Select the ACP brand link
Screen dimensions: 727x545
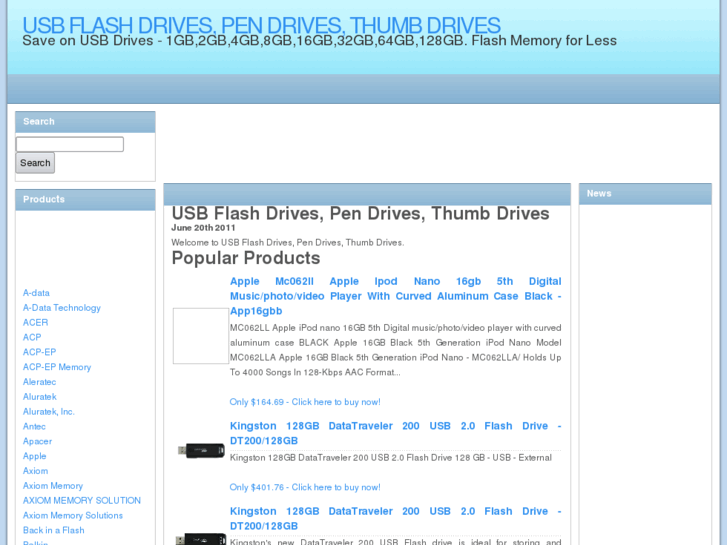tap(32, 338)
